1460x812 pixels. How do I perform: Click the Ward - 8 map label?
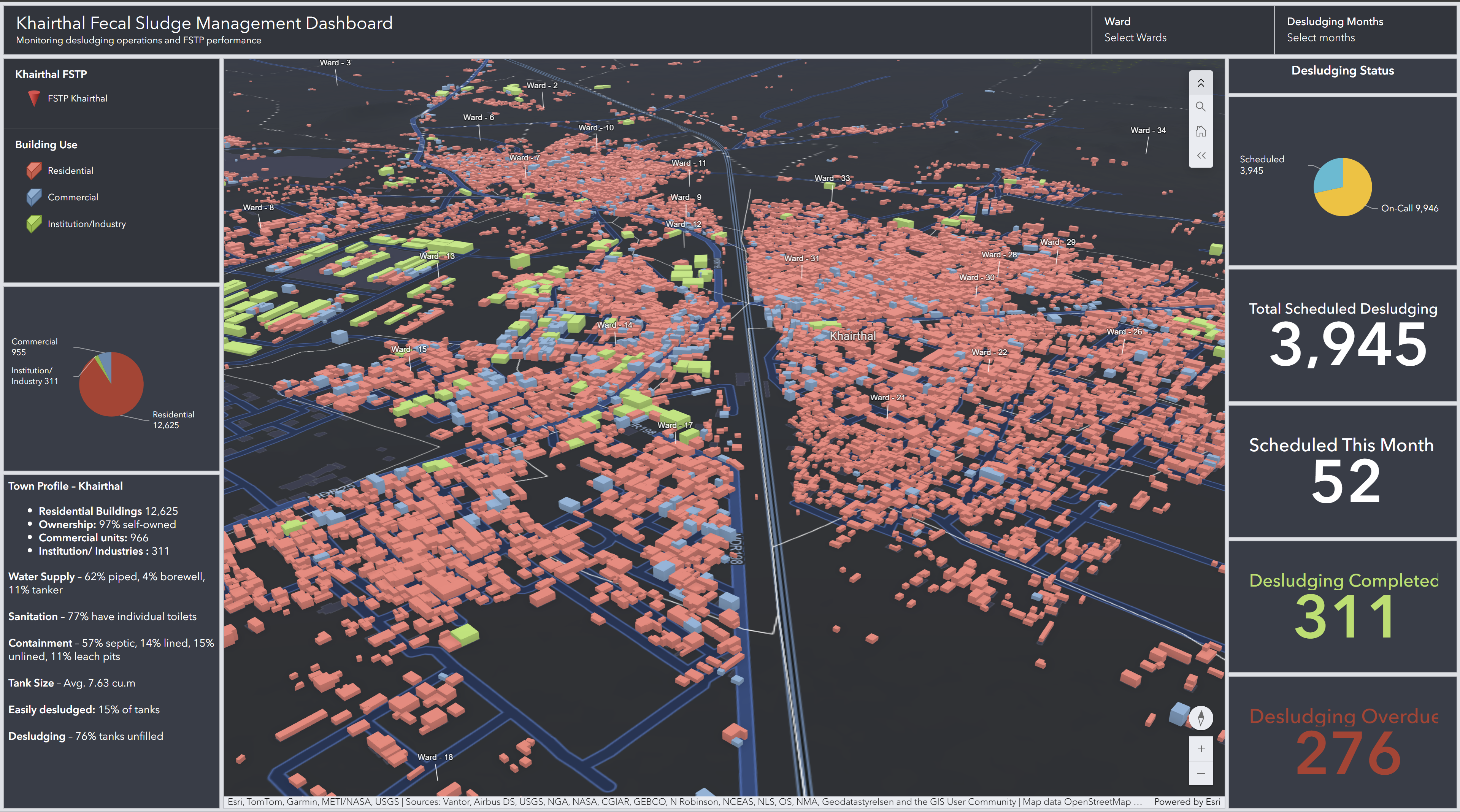coord(258,208)
